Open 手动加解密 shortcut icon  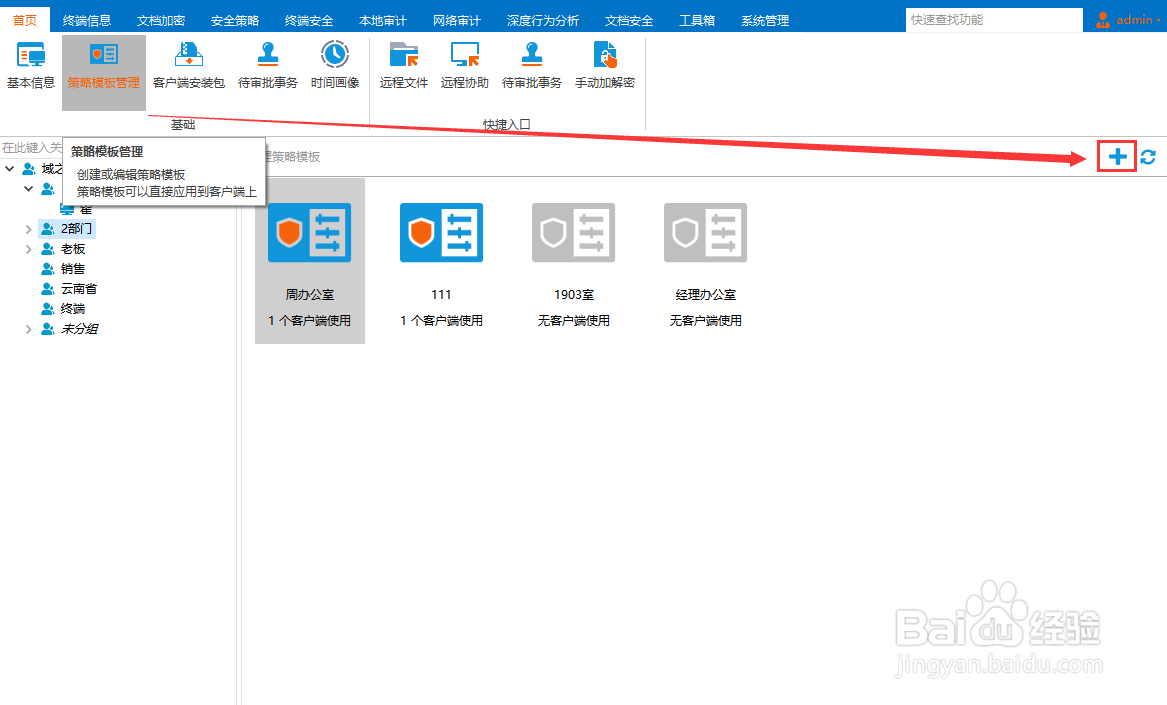click(604, 66)
